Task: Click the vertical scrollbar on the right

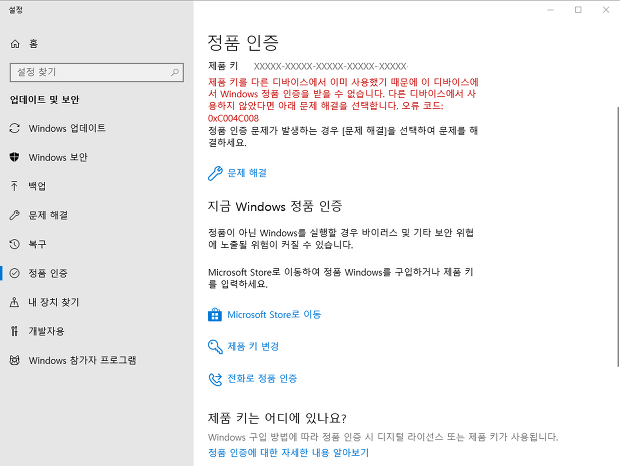Action: (x=618, y=236)
